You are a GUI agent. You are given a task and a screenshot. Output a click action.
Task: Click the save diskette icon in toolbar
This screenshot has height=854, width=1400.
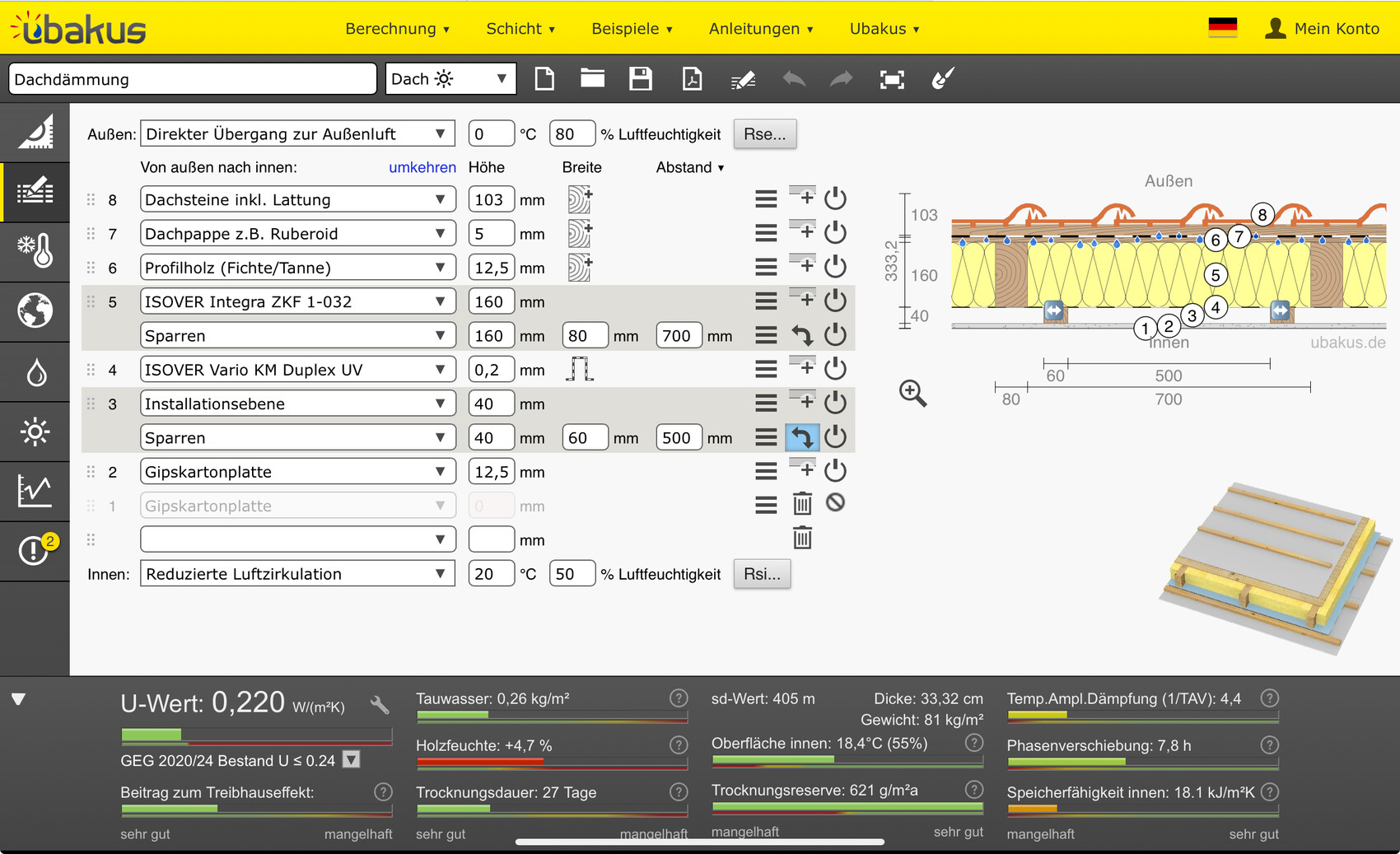point(640,79)
